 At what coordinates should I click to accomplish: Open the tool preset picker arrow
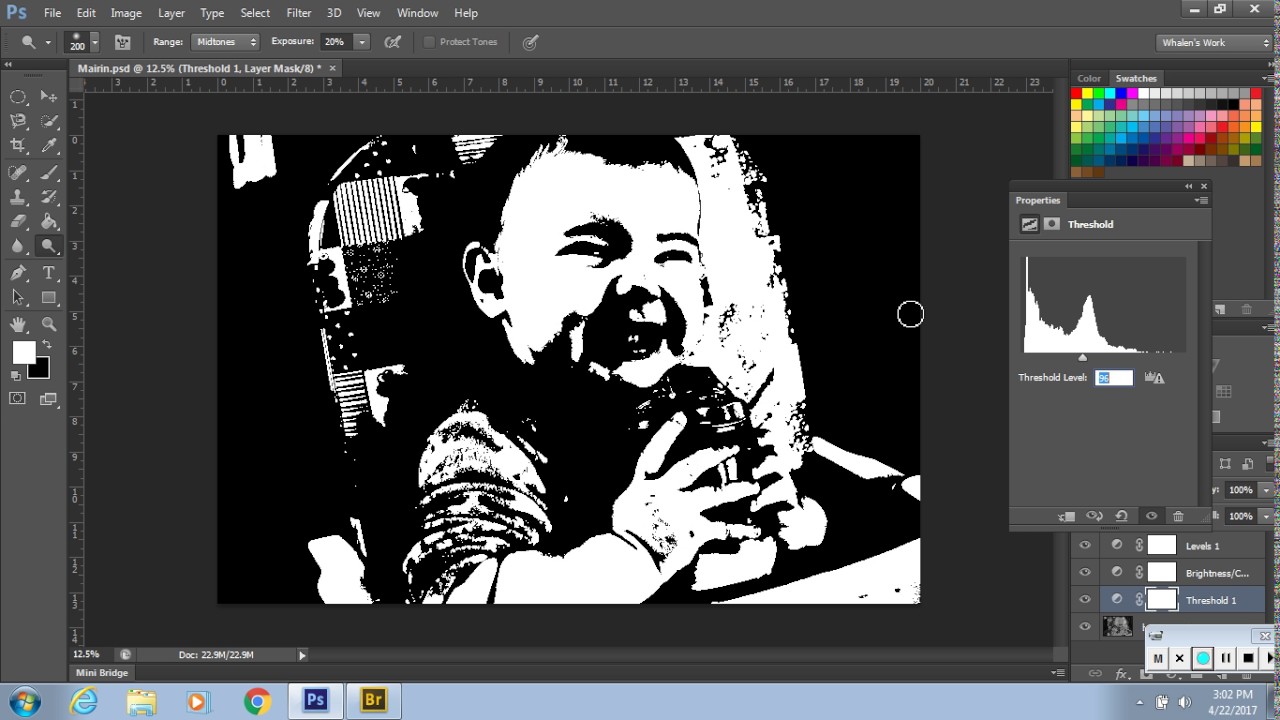48,42
